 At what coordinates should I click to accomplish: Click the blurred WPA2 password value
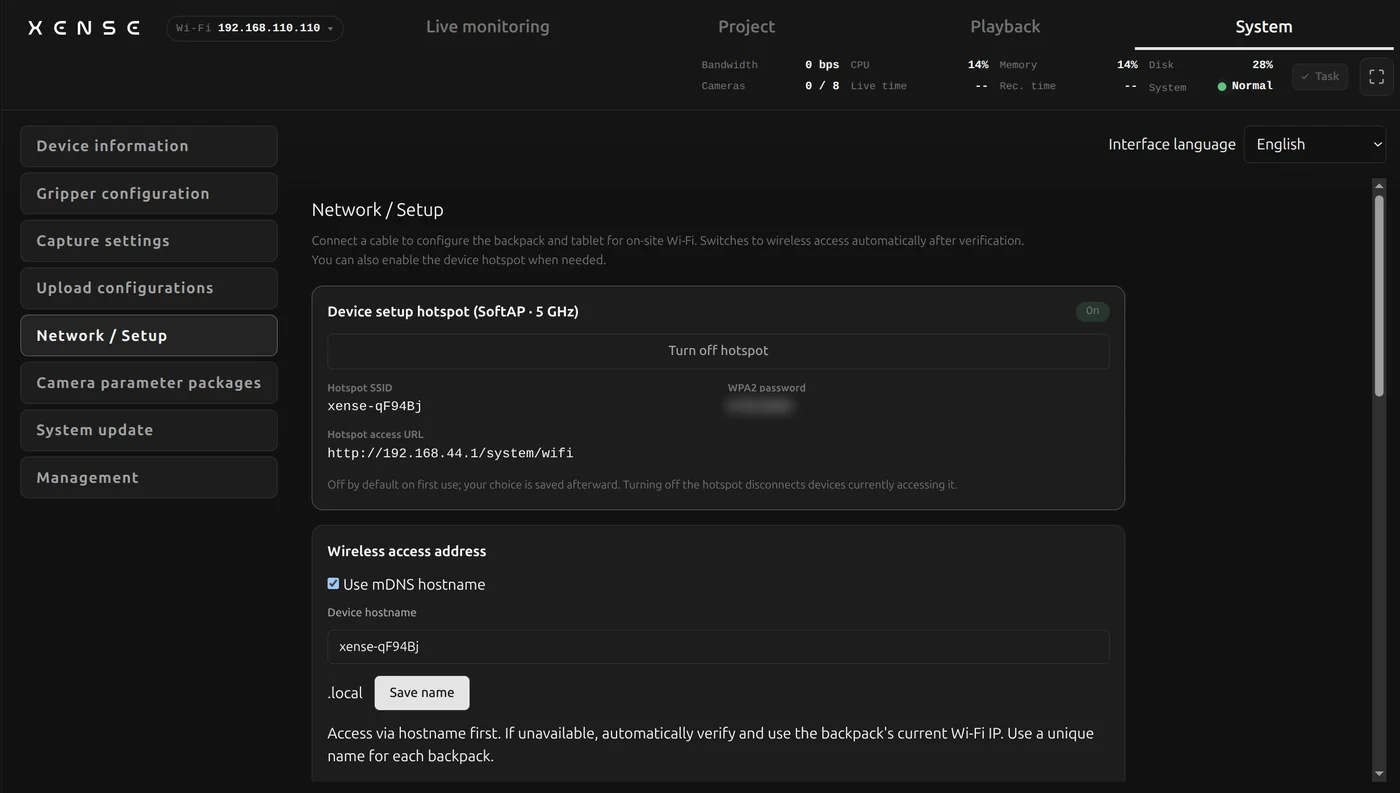click(x=760, y=406)
